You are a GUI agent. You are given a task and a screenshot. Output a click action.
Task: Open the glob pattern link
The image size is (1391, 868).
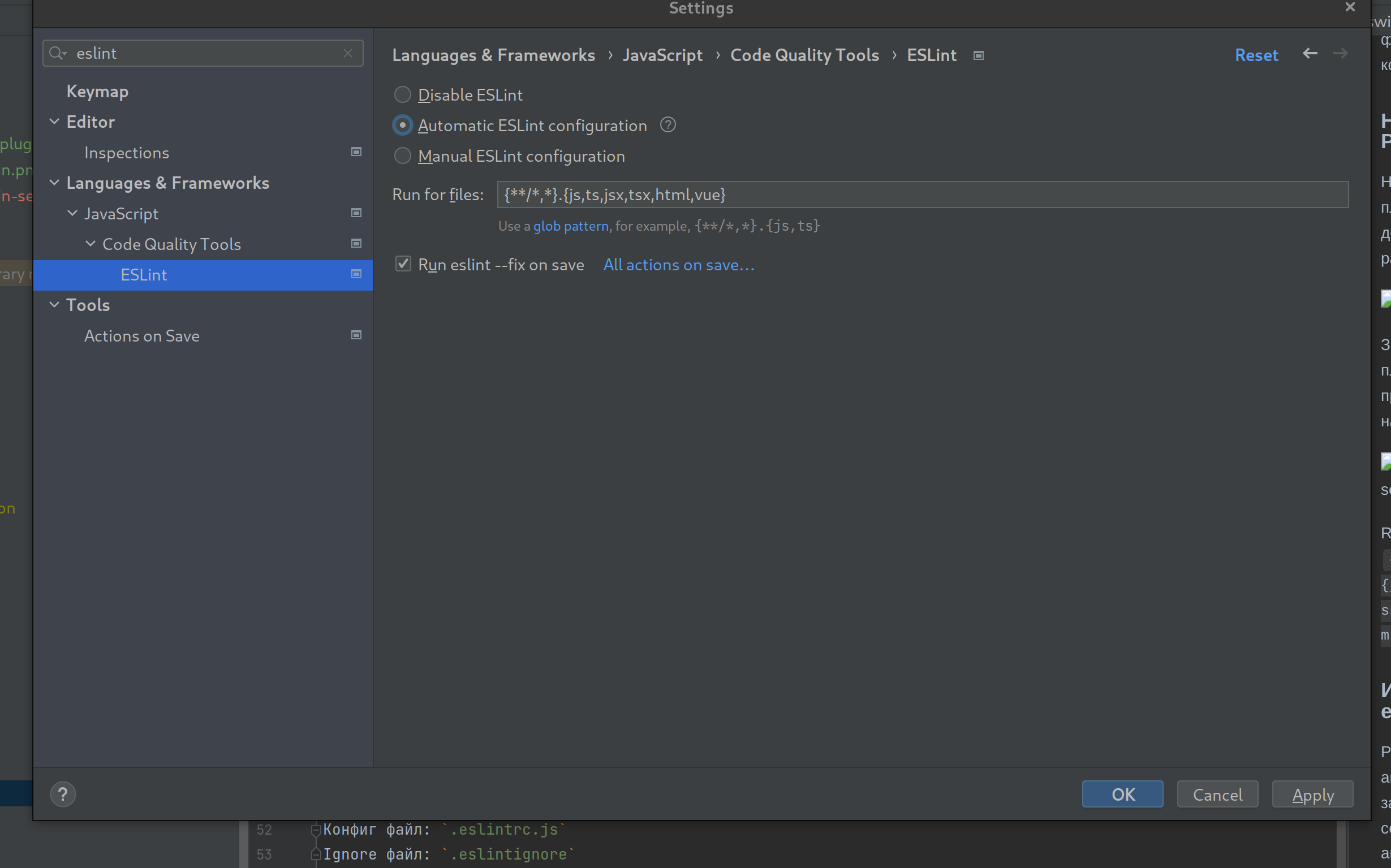tap(570, 226)
